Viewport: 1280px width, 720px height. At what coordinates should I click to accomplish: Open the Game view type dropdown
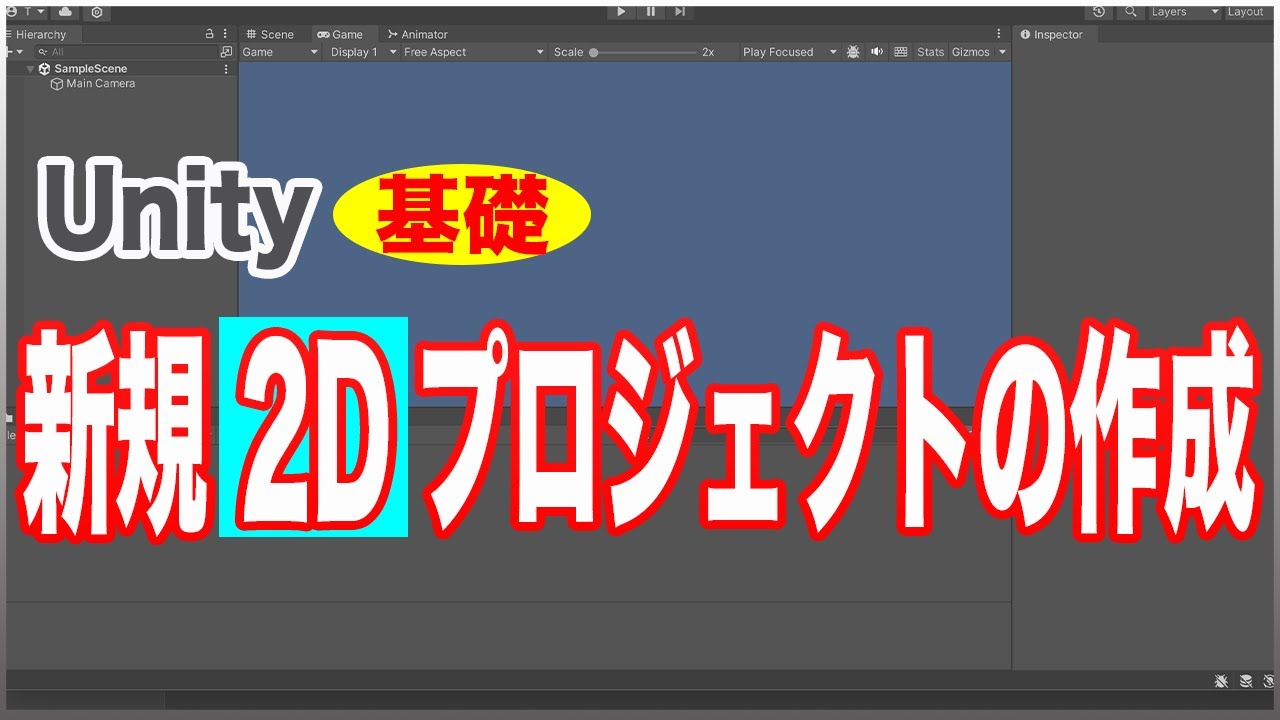click(281, 52)
